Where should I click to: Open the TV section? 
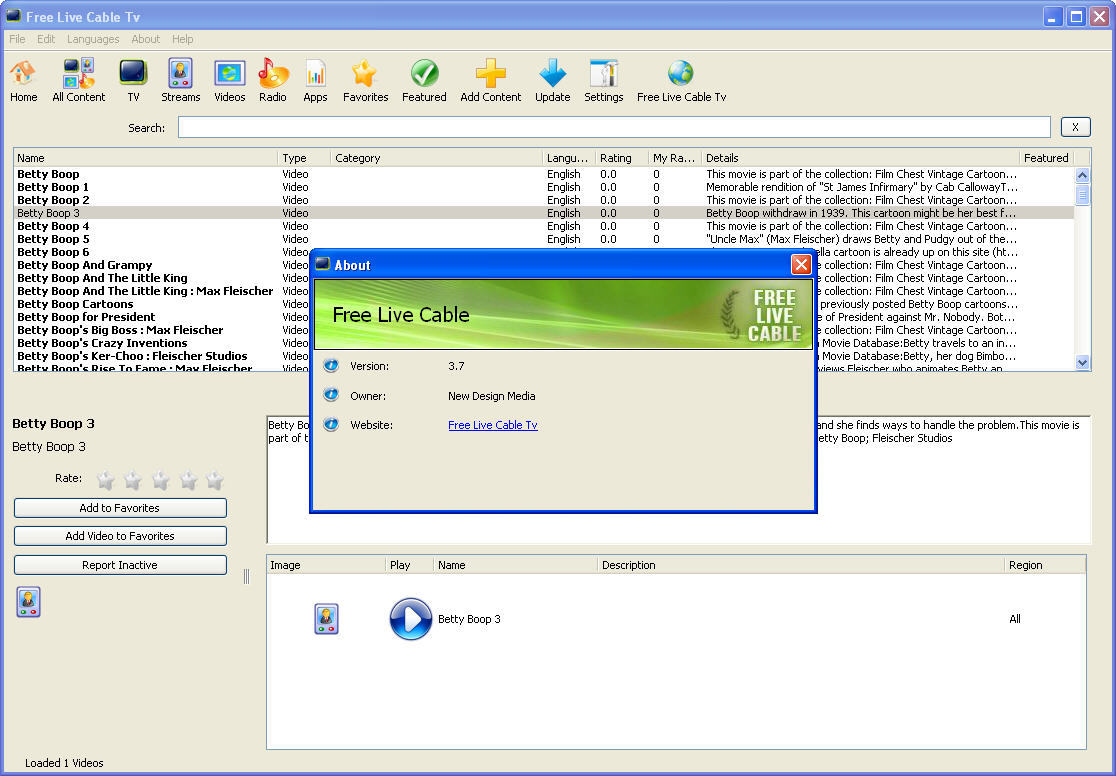(133, 80)
